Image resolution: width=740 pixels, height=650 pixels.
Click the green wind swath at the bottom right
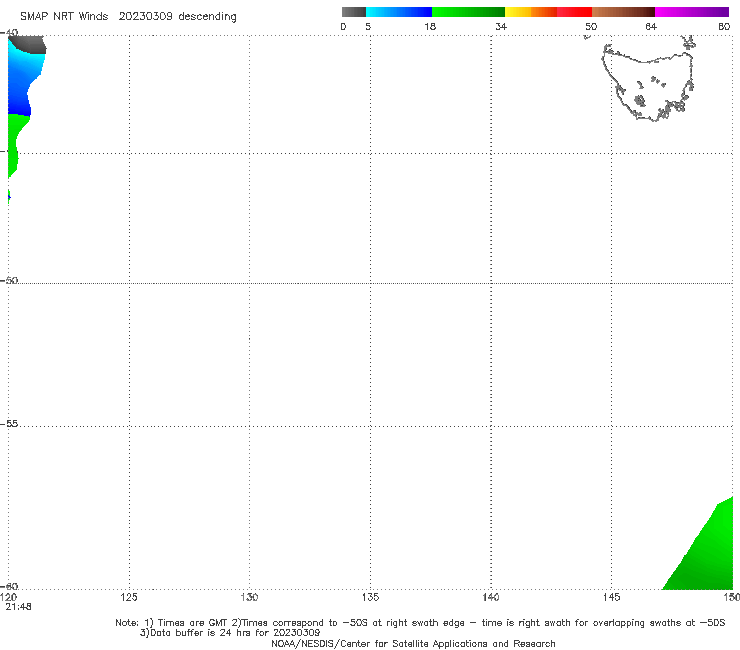[x=706, y=552]
